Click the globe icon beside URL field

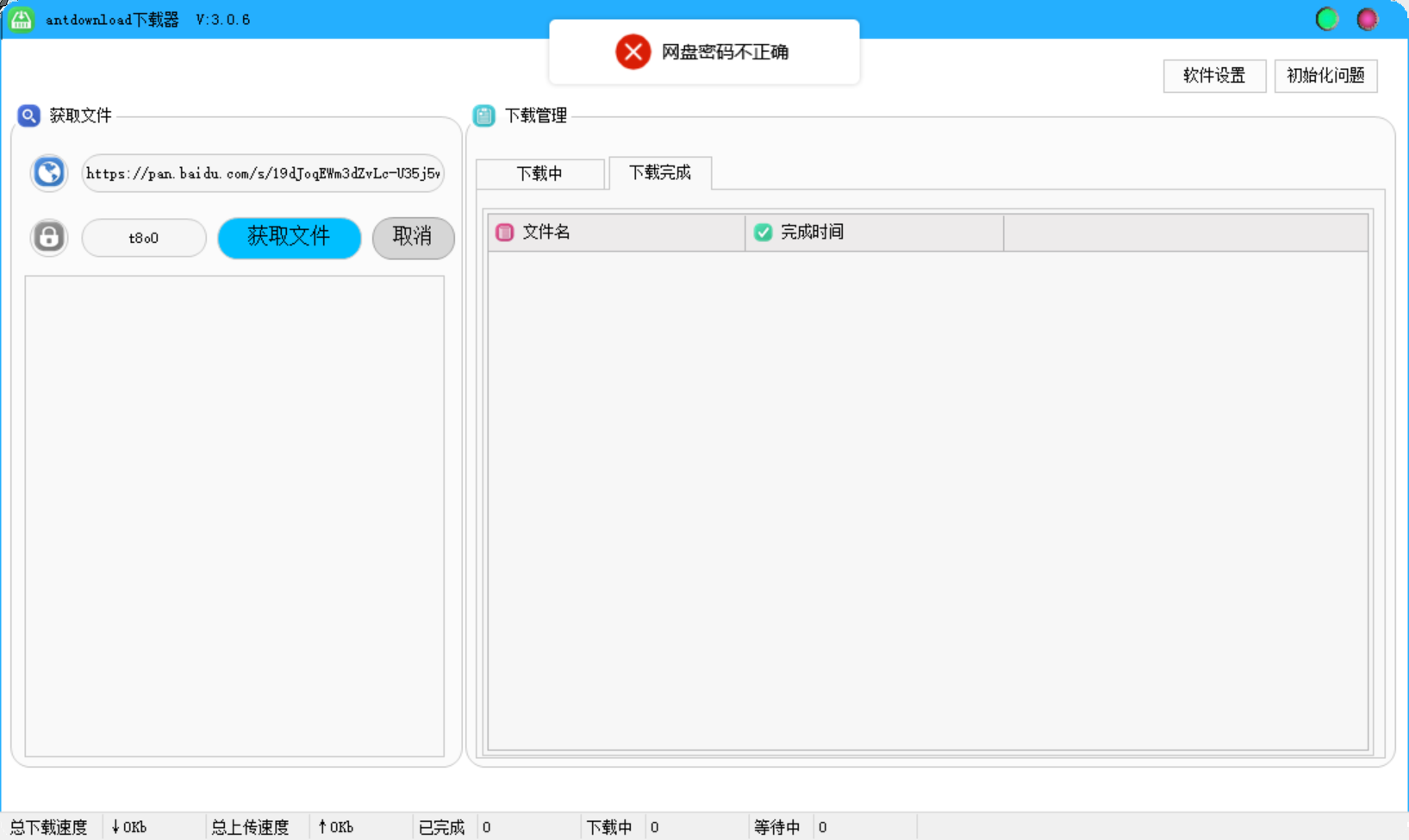(x=49, y=173)
